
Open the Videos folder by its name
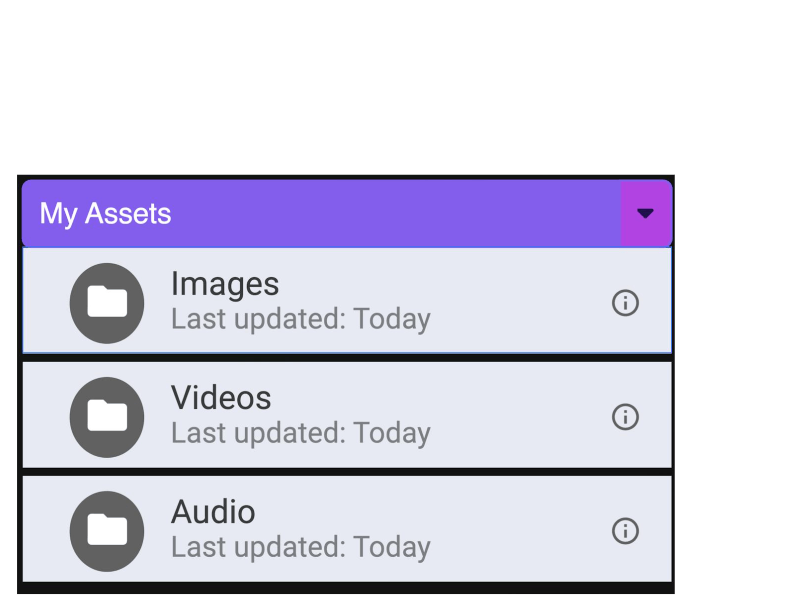pyautogui.click(x=221, y=398)
